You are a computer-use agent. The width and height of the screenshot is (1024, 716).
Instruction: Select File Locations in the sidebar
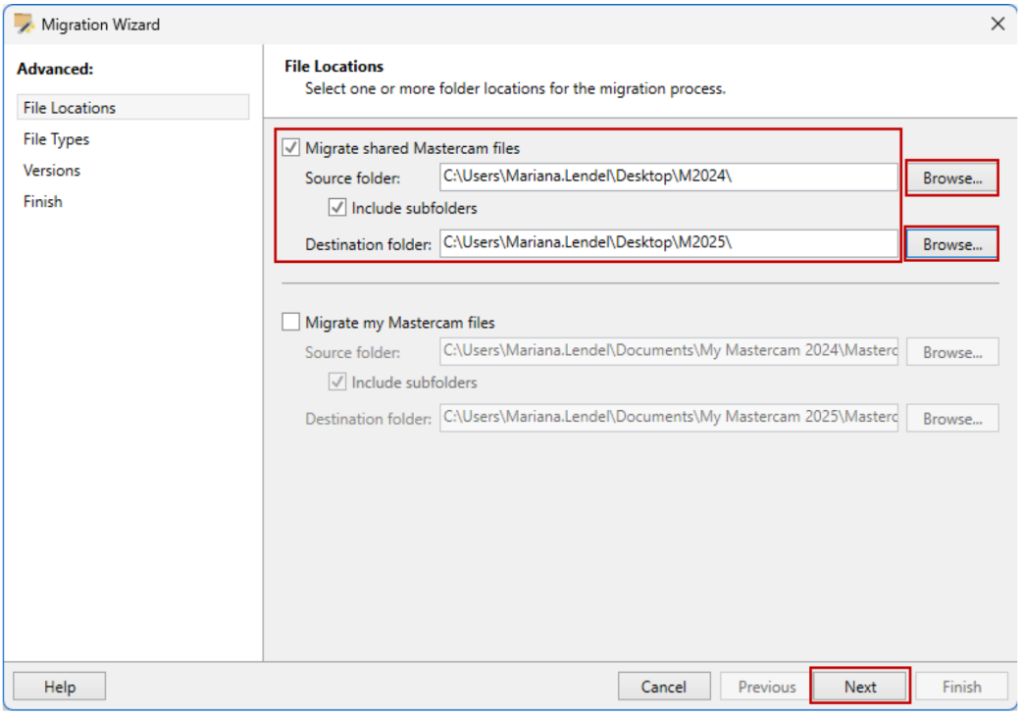133,108
